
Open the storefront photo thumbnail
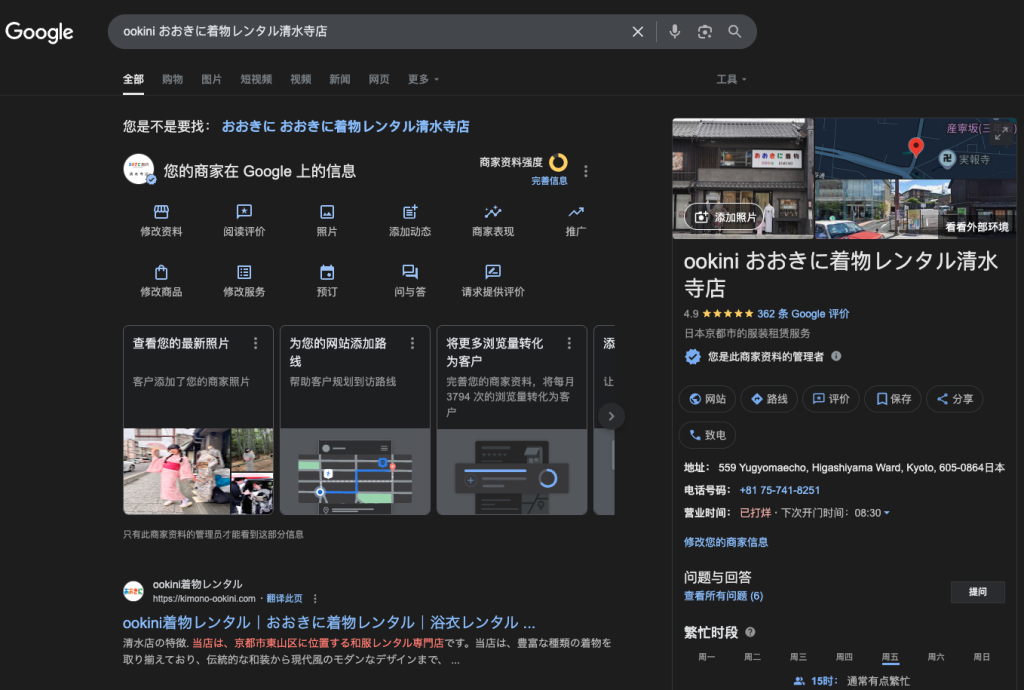coord(743,178)
